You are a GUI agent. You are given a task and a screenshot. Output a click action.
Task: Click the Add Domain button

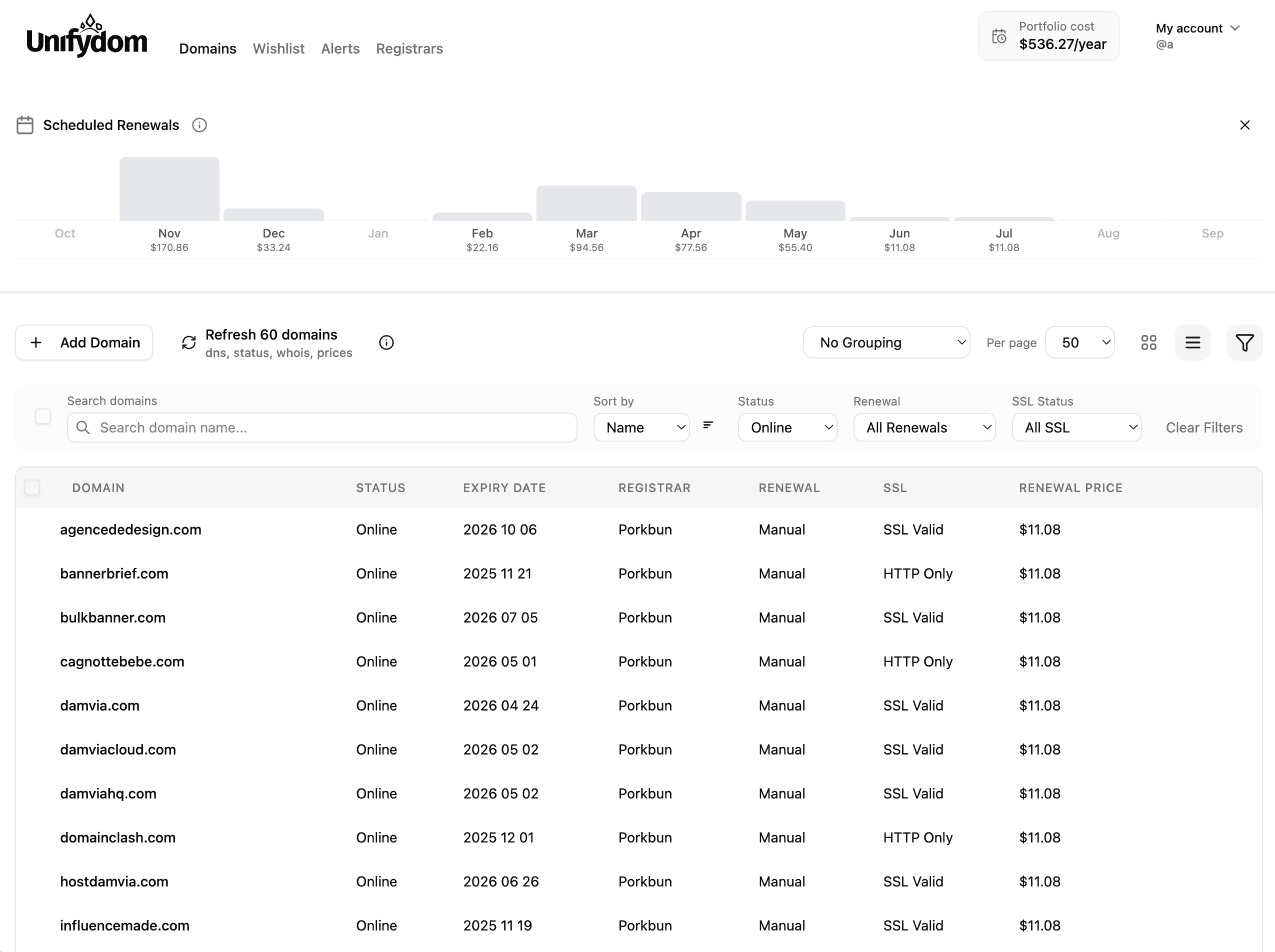tap(84, 343)
